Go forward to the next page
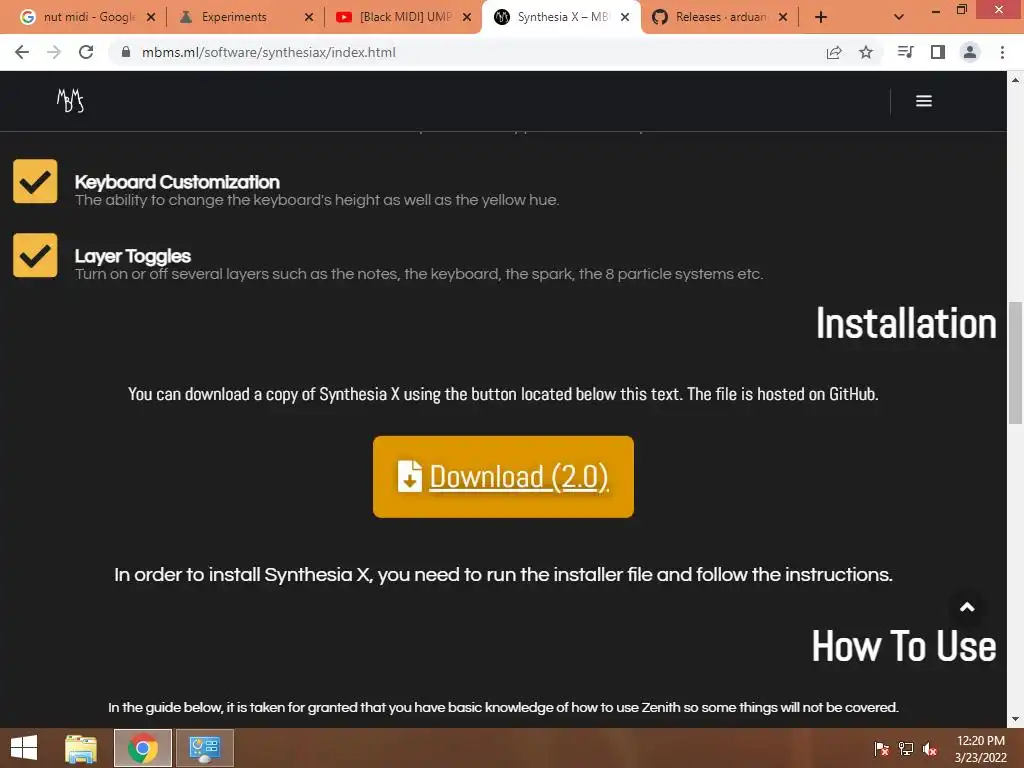1024x768 pixels. 54,52
